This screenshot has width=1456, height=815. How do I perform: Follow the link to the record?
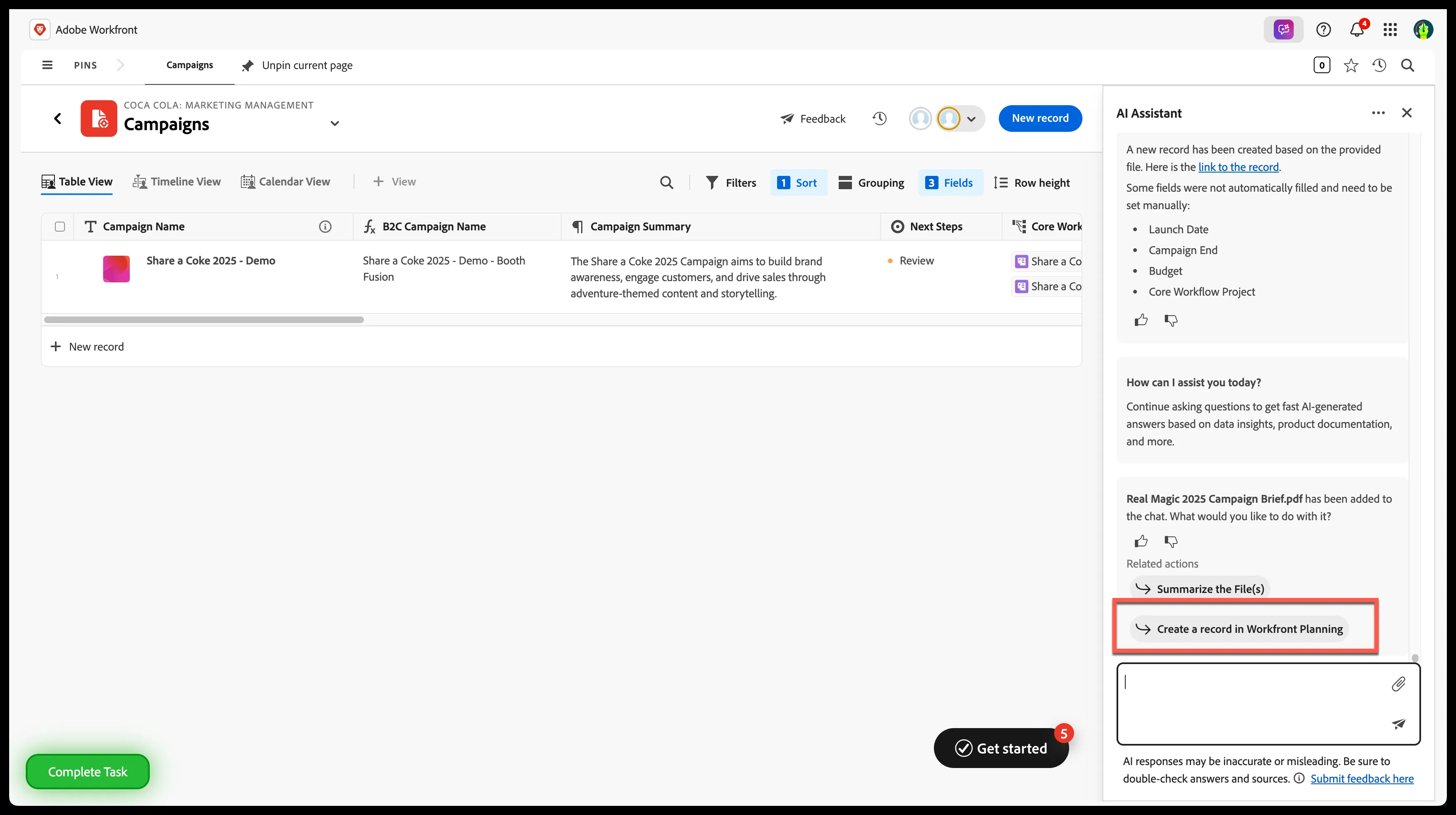pos(1238,167)
